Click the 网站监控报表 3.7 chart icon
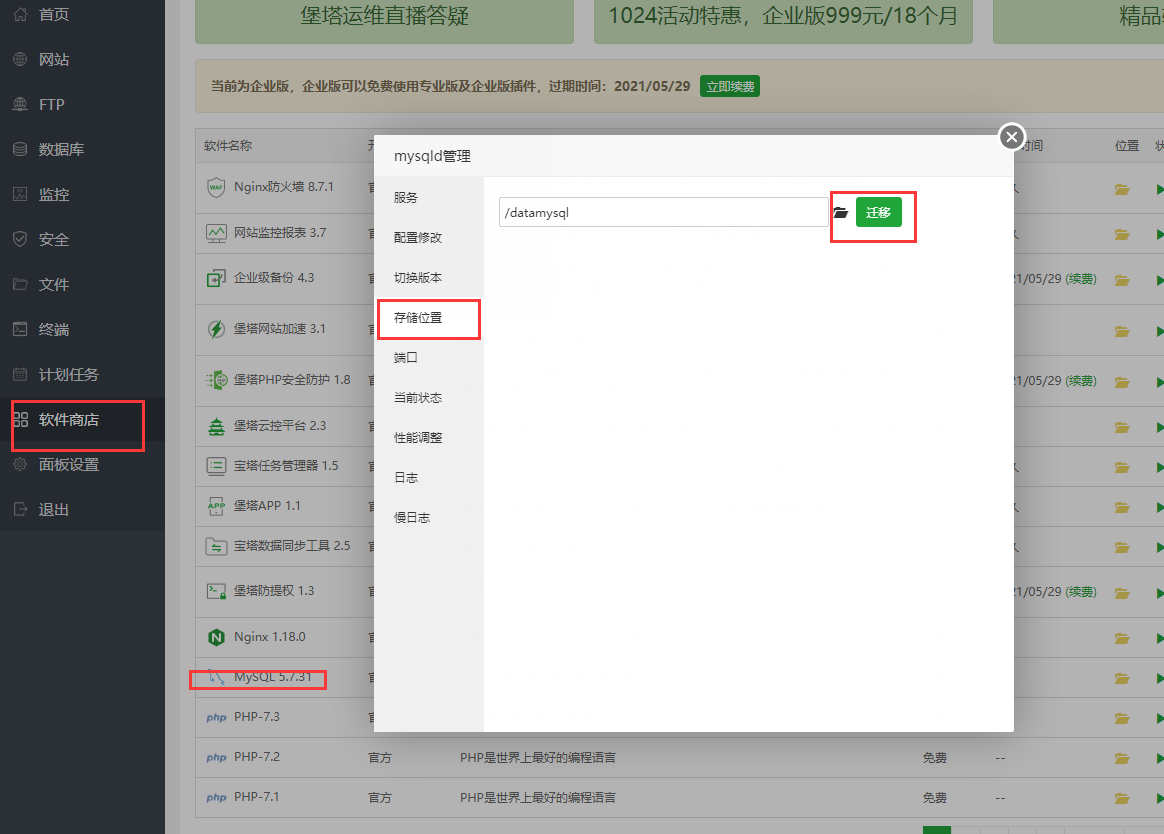This screenshot has width=1164, height=834. coord(216,233)
